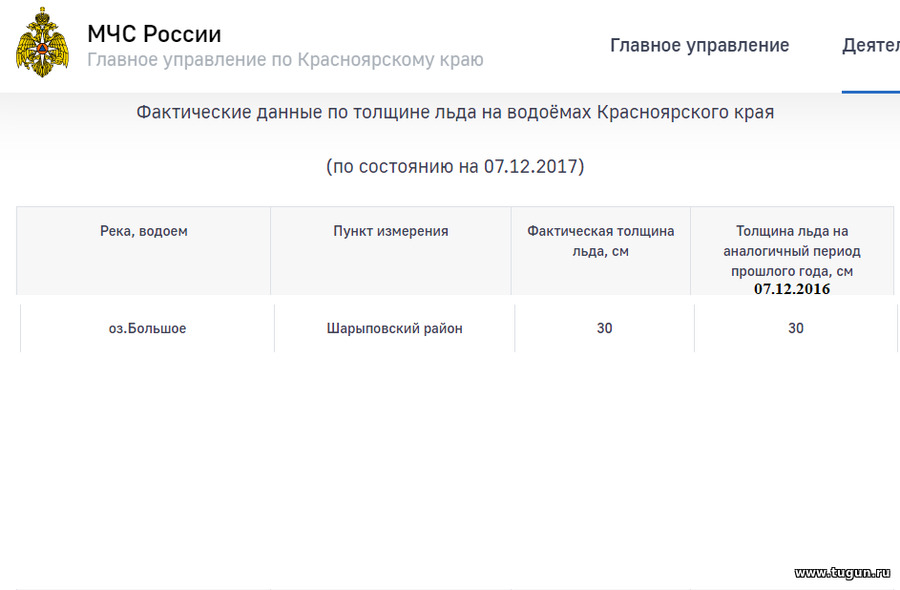Open 'Главное управление по Красноярскому краю' link

[x=285, y=60]
